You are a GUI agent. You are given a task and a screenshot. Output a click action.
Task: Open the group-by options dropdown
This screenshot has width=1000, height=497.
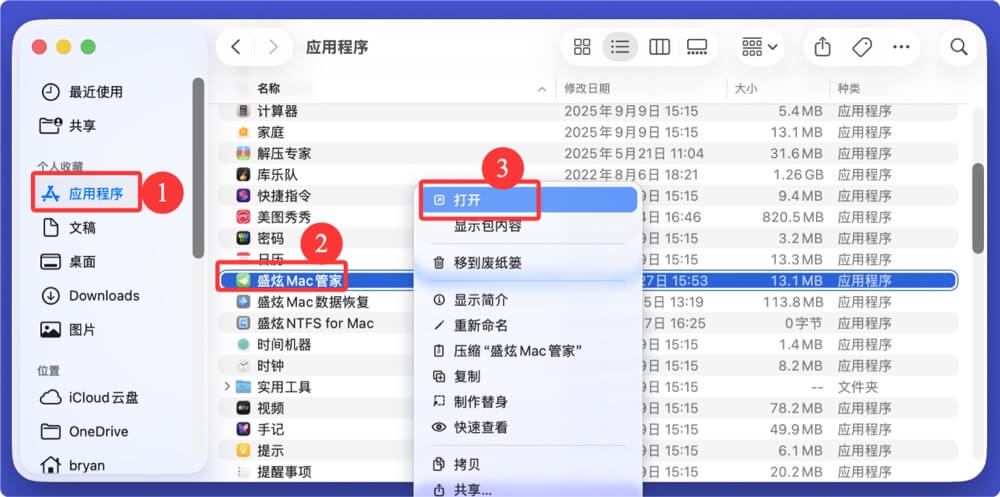coord(760,47)
